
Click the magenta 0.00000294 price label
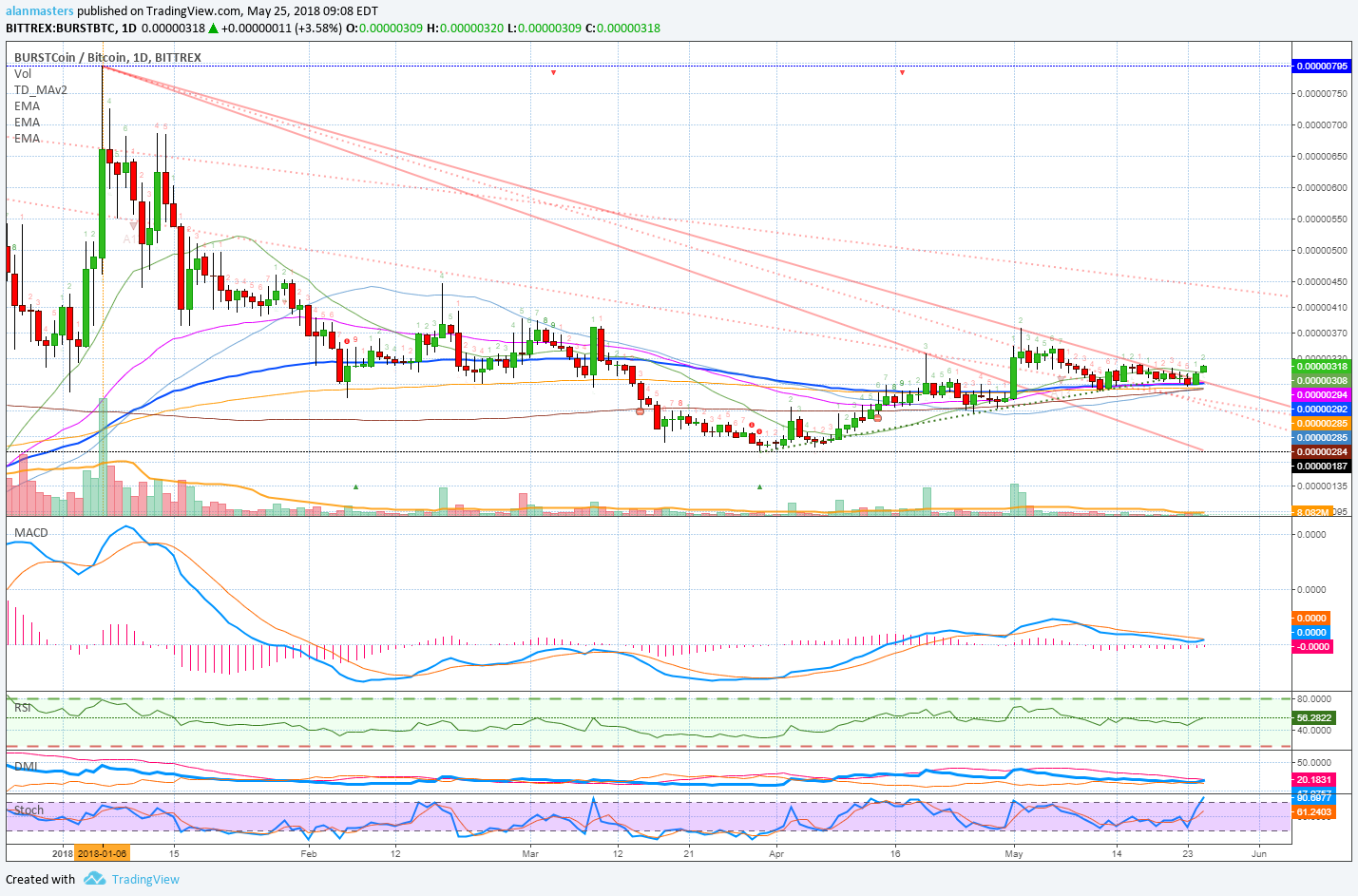pyautogui.click(x=1323, y=395)
